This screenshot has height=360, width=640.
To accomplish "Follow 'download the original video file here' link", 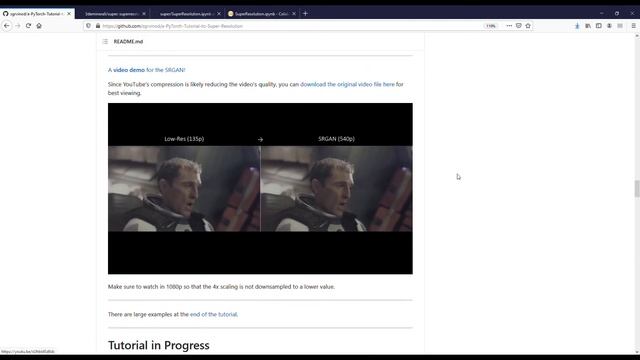I will pos(347,84).
